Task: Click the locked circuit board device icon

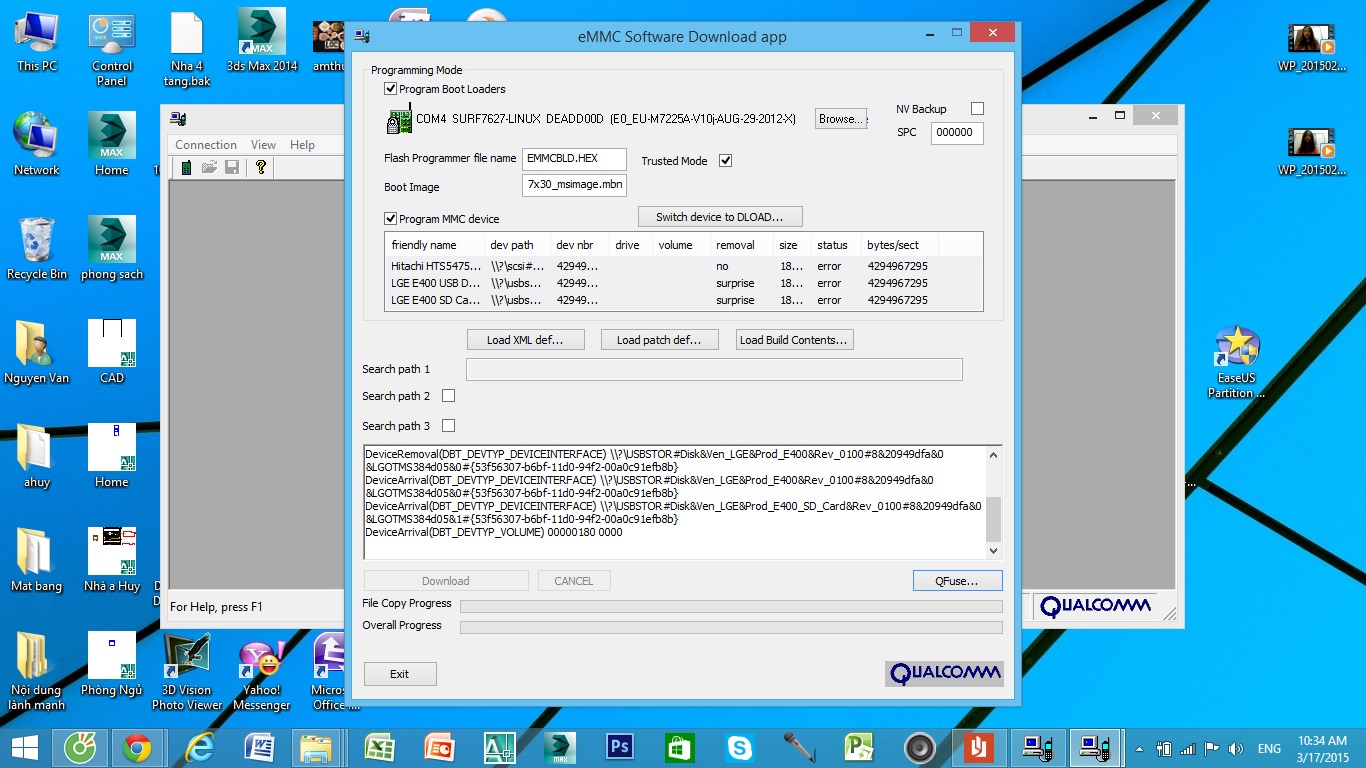Action: click(x=398, y=120)
